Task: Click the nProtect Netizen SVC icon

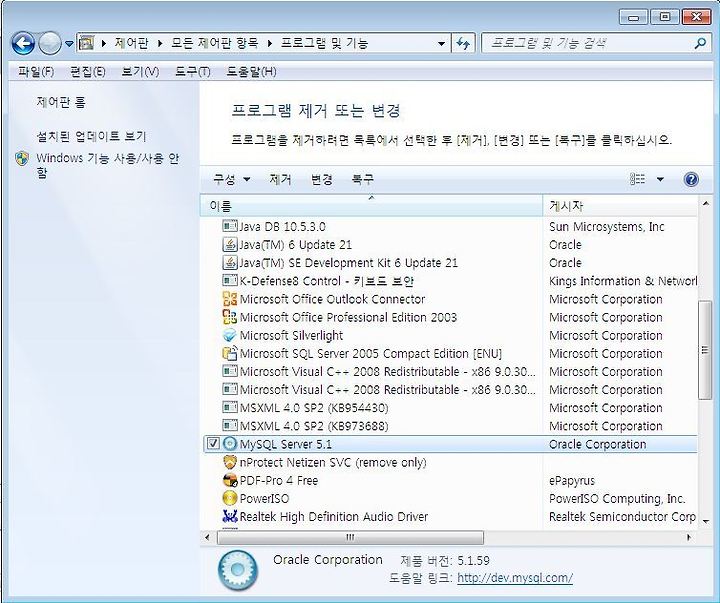Action: point(230,462)
